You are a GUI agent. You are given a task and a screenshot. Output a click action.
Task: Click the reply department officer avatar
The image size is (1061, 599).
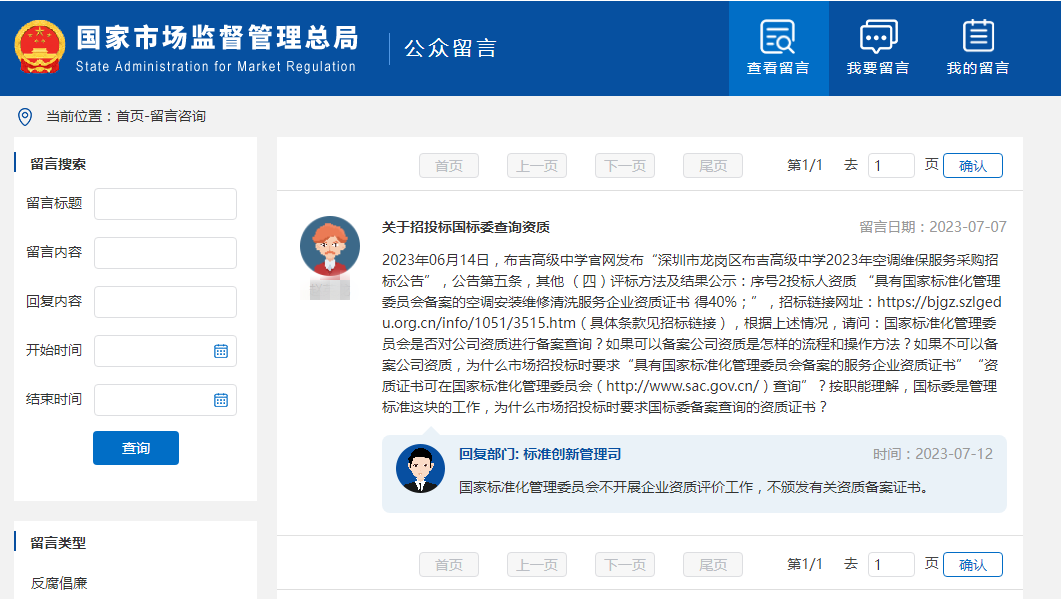pyautogui.click(x=420, y=468)
